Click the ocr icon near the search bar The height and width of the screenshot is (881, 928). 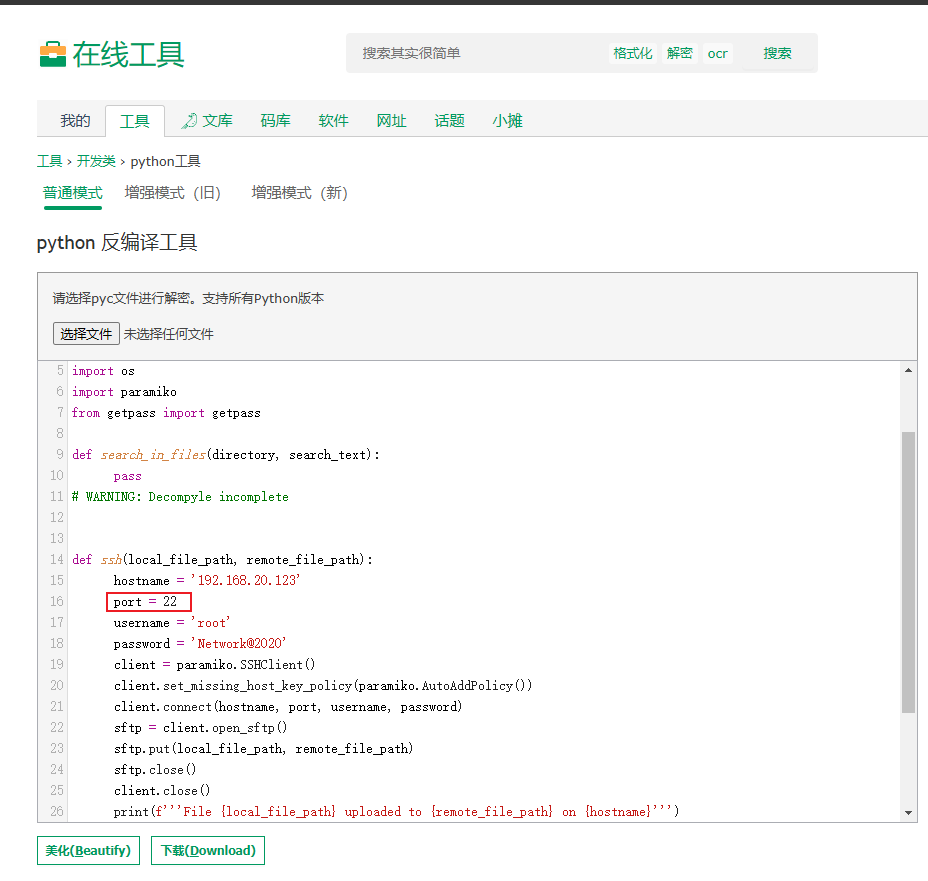(717, 54)
